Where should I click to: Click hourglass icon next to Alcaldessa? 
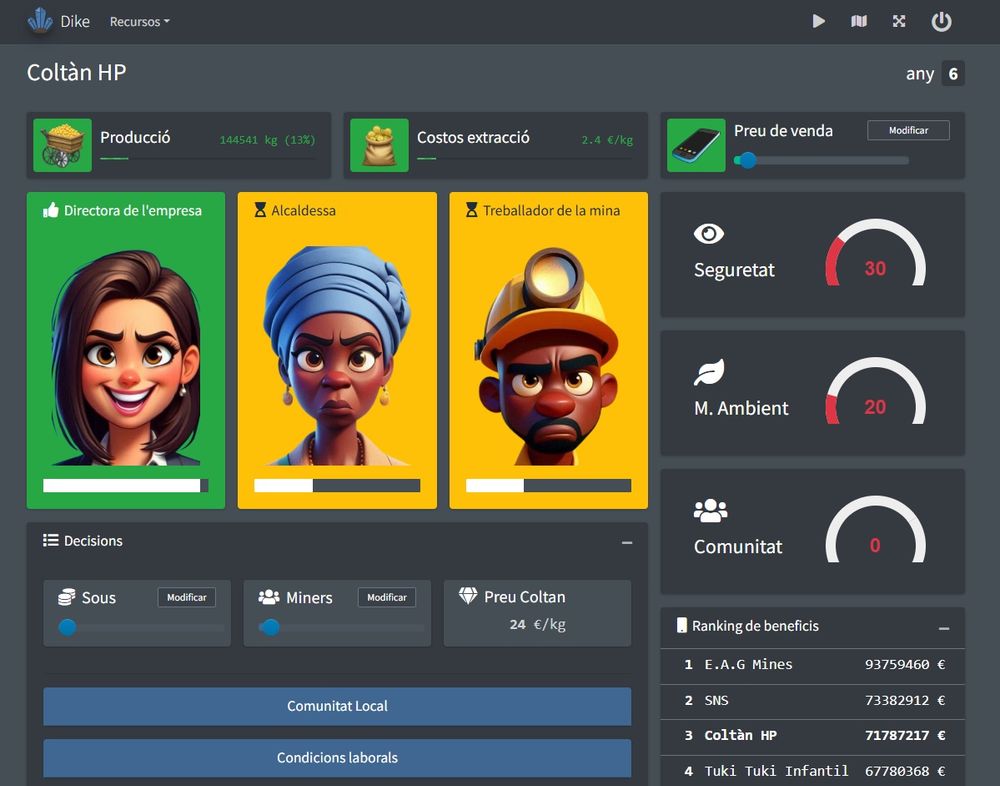pos(260,210)
